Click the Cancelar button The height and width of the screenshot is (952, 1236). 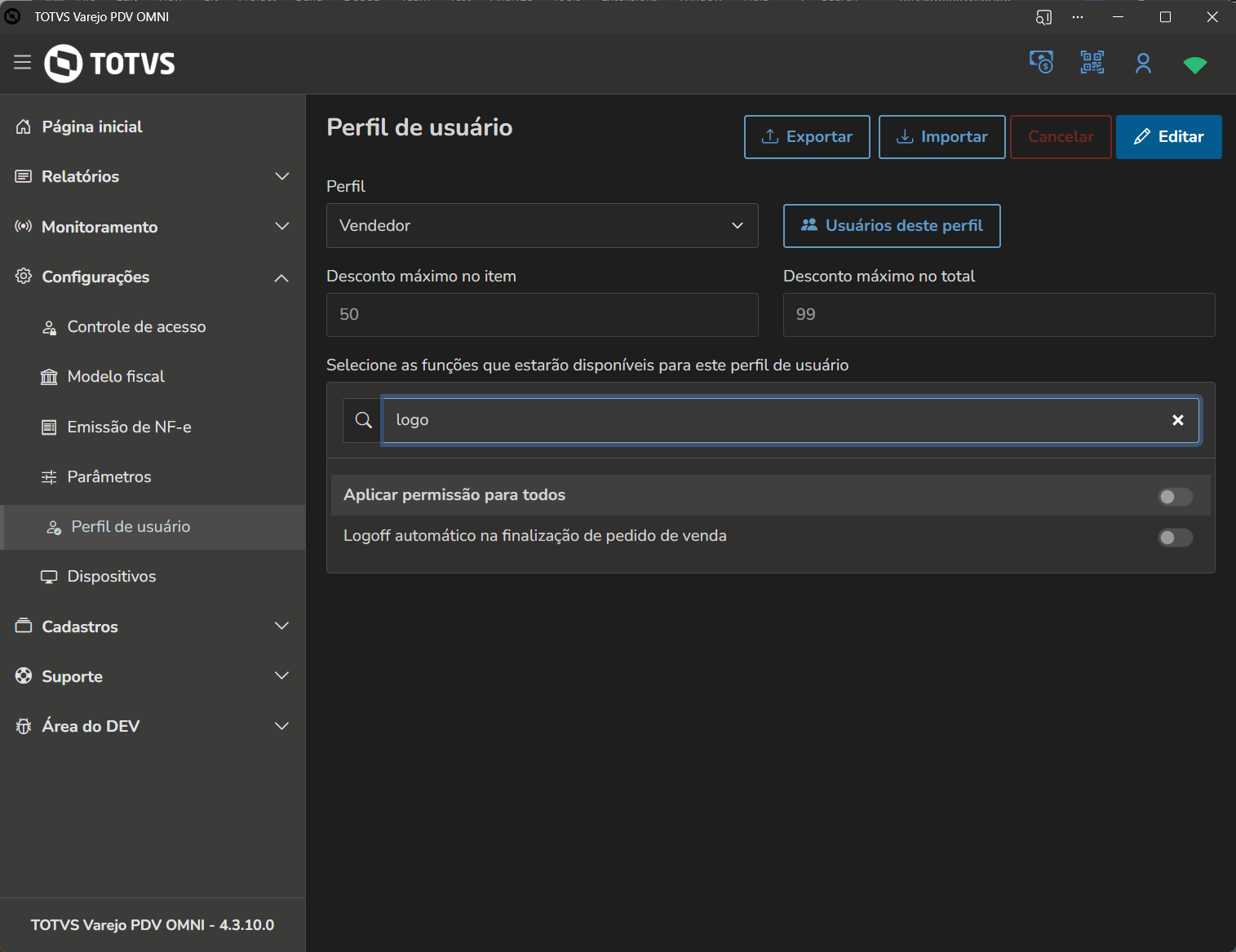click(1061, 137)
